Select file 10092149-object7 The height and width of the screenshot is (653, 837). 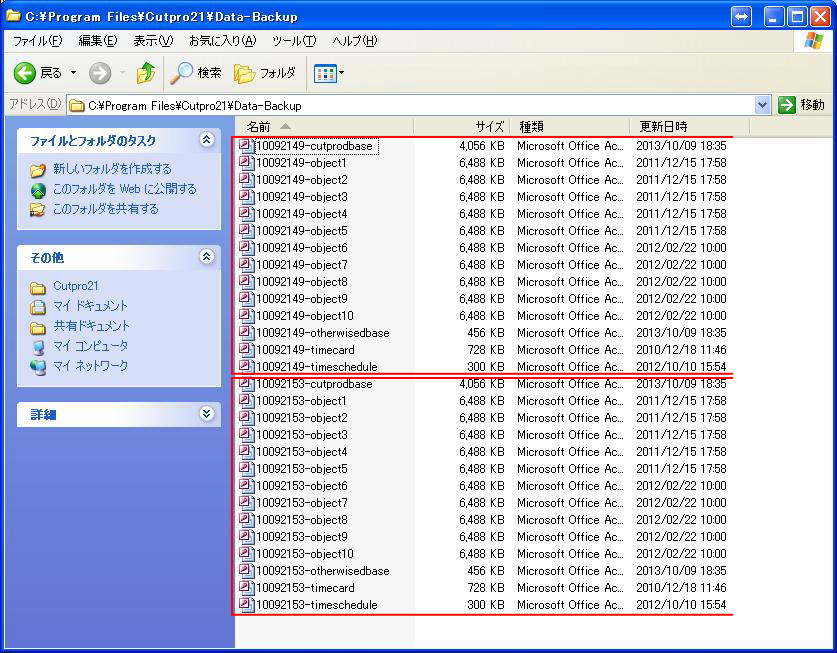[302, 265]
